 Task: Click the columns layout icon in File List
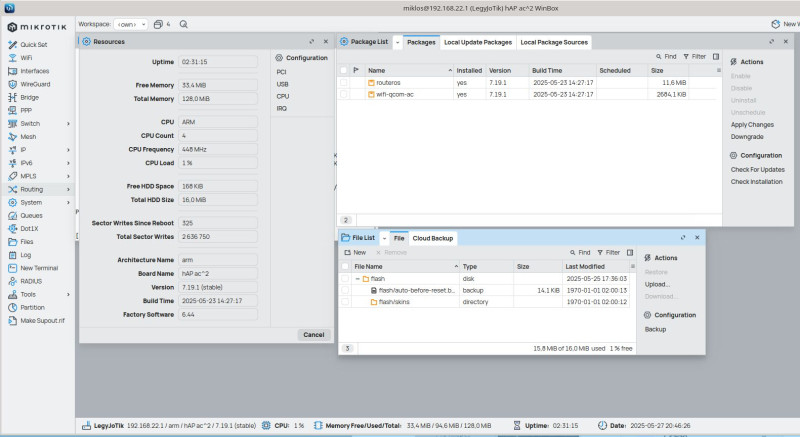click(x=630, y=252)
